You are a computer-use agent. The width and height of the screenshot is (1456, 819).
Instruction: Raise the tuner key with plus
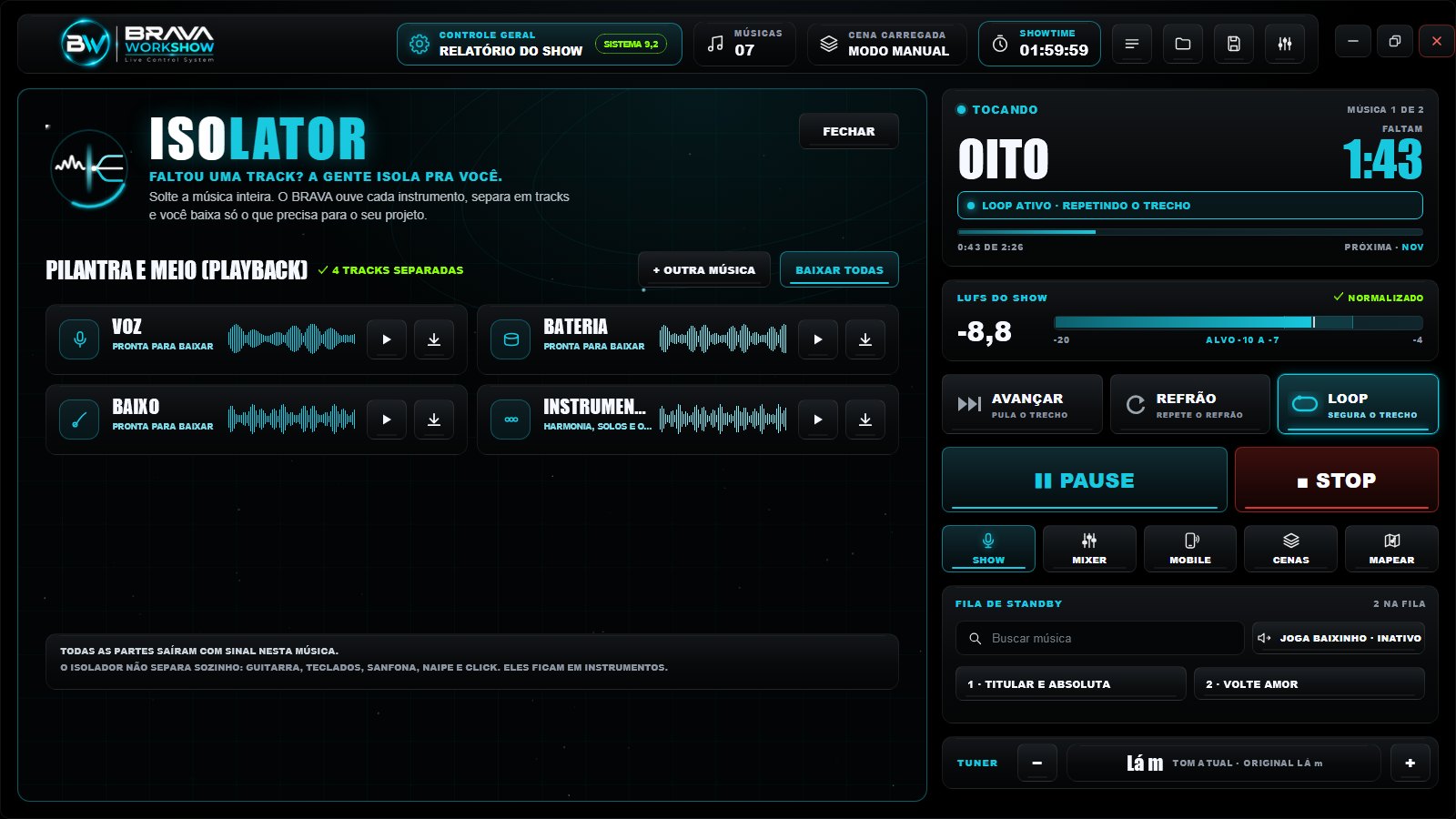tap(1410, 763)
